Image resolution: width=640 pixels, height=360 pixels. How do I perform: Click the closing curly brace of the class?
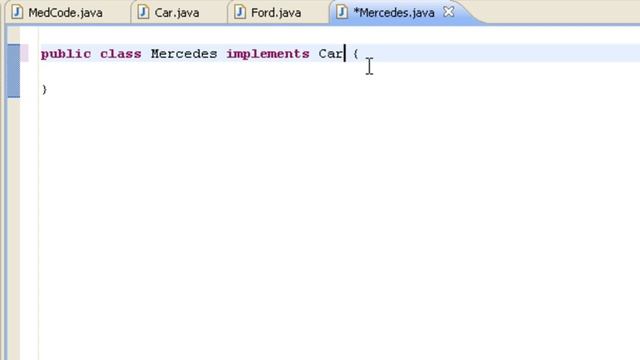click(44, 89)
